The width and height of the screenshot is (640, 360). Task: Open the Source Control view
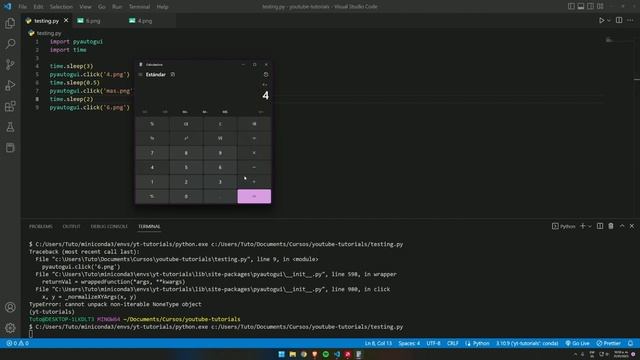10,64
